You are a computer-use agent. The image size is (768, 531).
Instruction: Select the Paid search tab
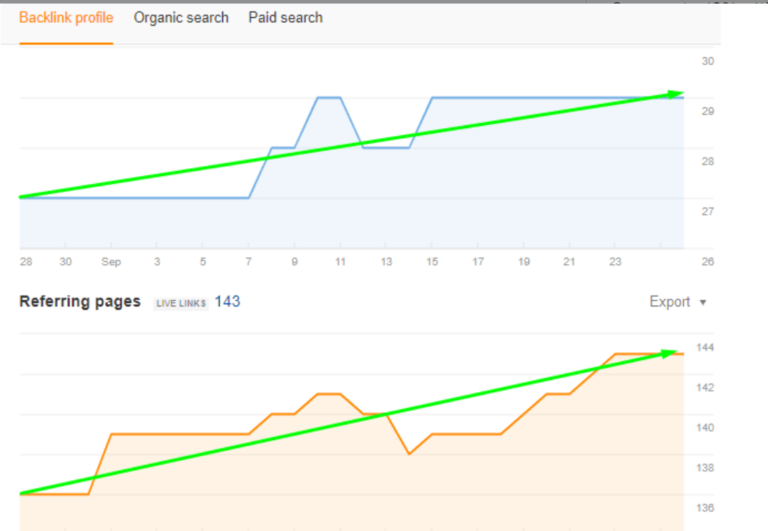click(285, 18)
